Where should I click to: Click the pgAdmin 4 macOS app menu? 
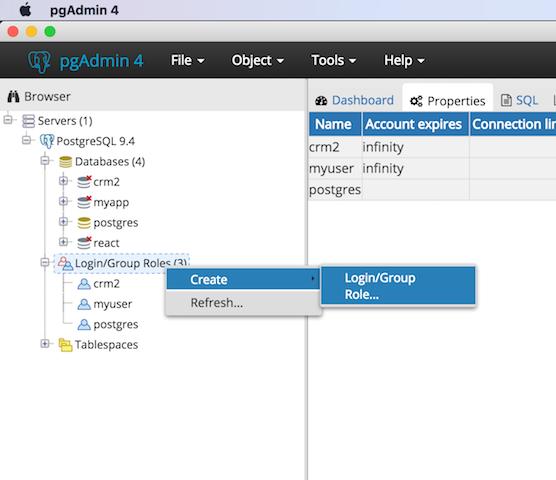[x=84, y=10]
